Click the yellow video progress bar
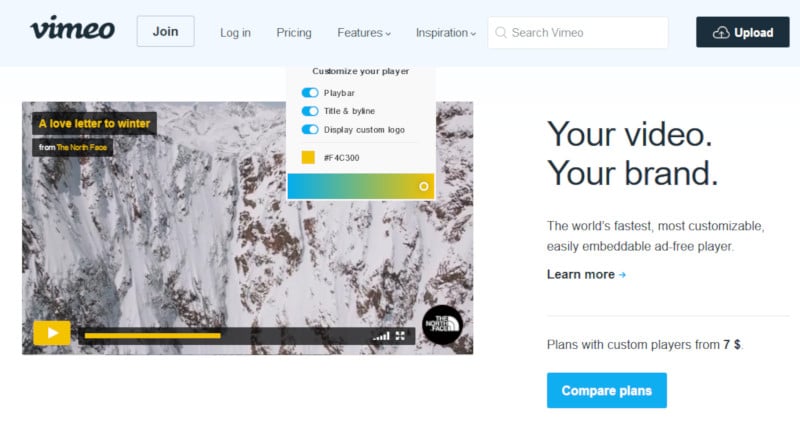 [x=153, y=336]
